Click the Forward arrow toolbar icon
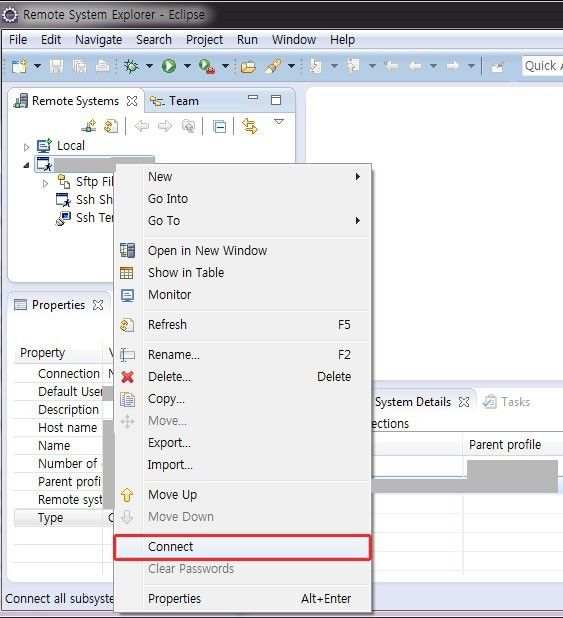 point(453,66)
